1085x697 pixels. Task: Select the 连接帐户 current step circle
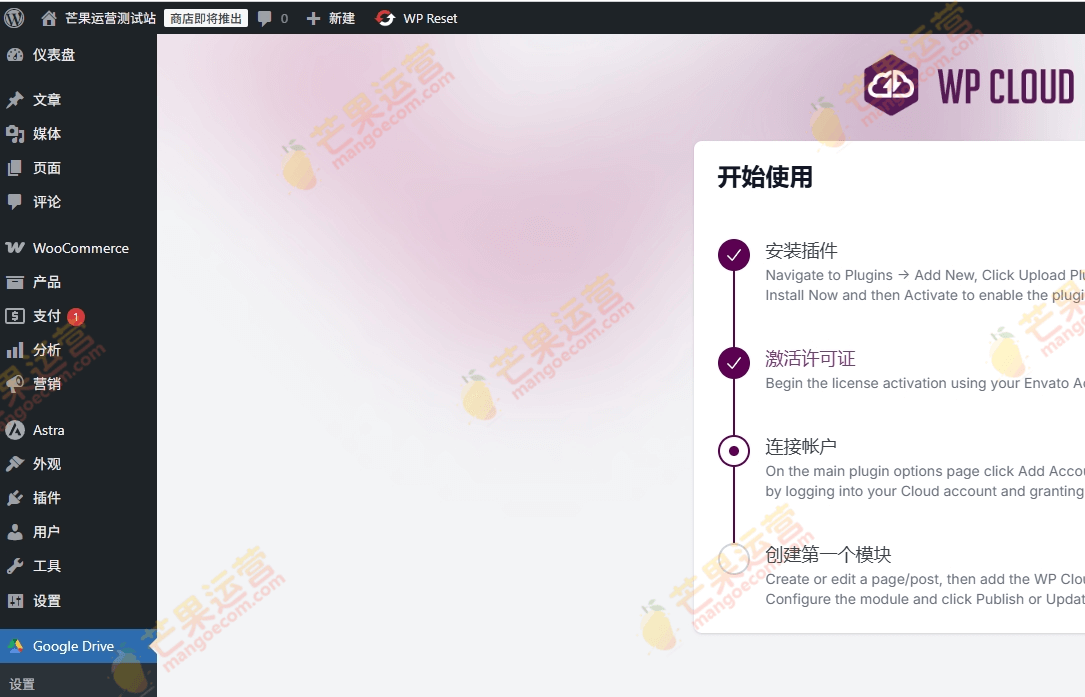[734, 451]
